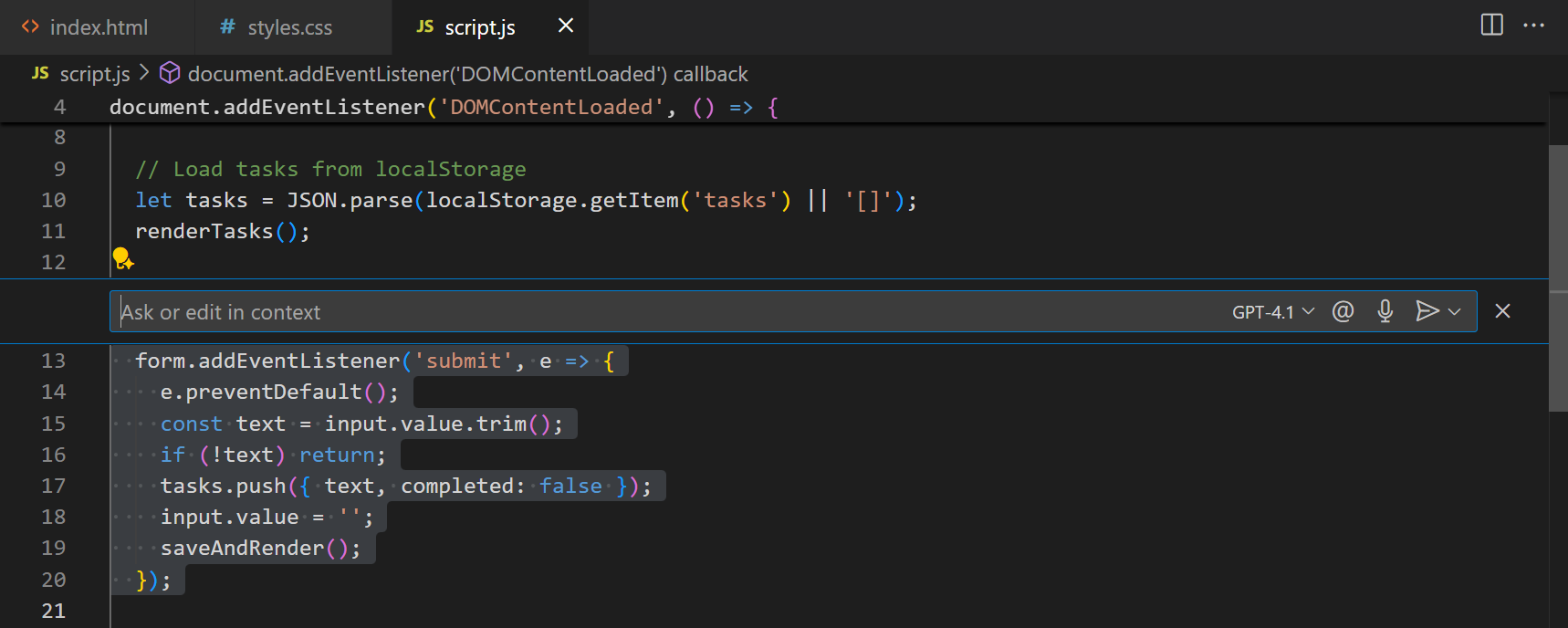1568x628 pixels.
Task: Start voice input with the microphone icon
Action: click(x=1385, y=311)
